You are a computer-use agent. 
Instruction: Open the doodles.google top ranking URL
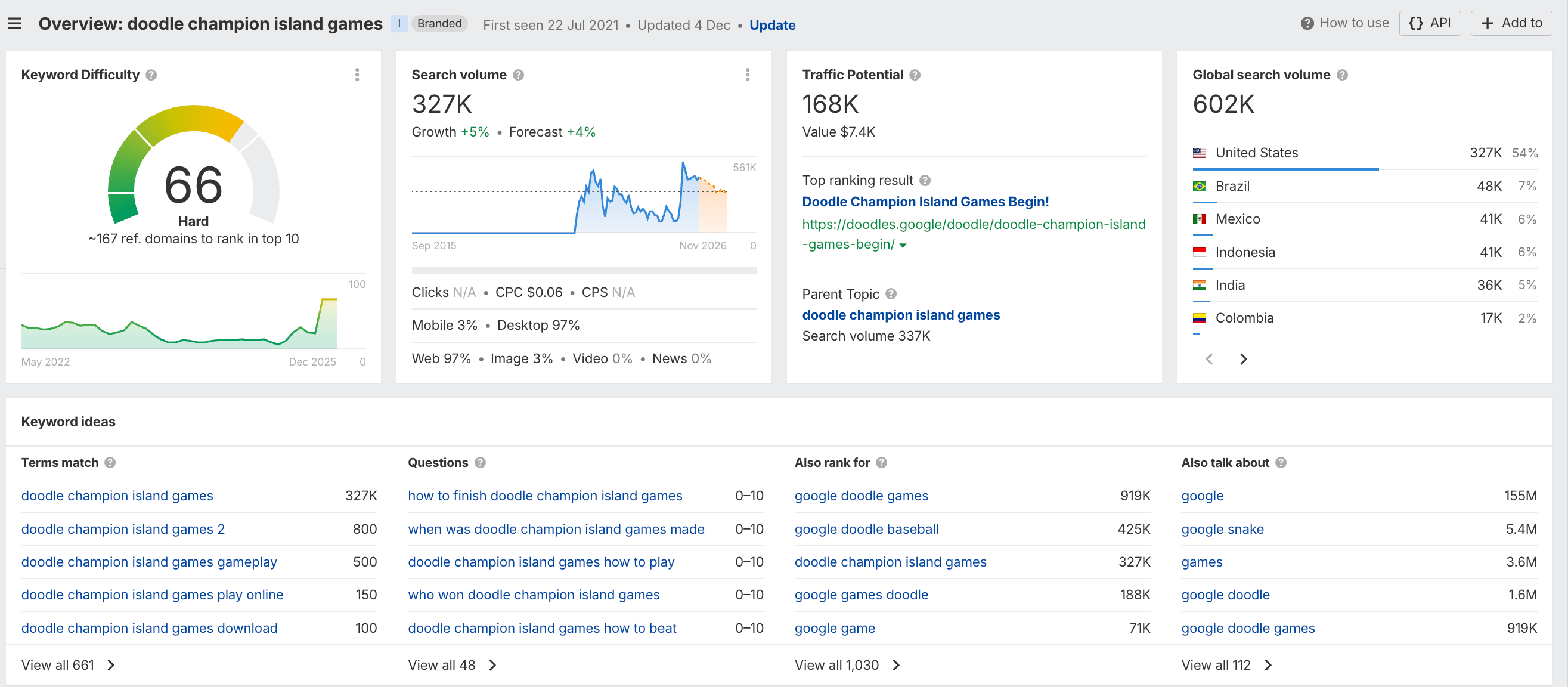click(974, 234)
